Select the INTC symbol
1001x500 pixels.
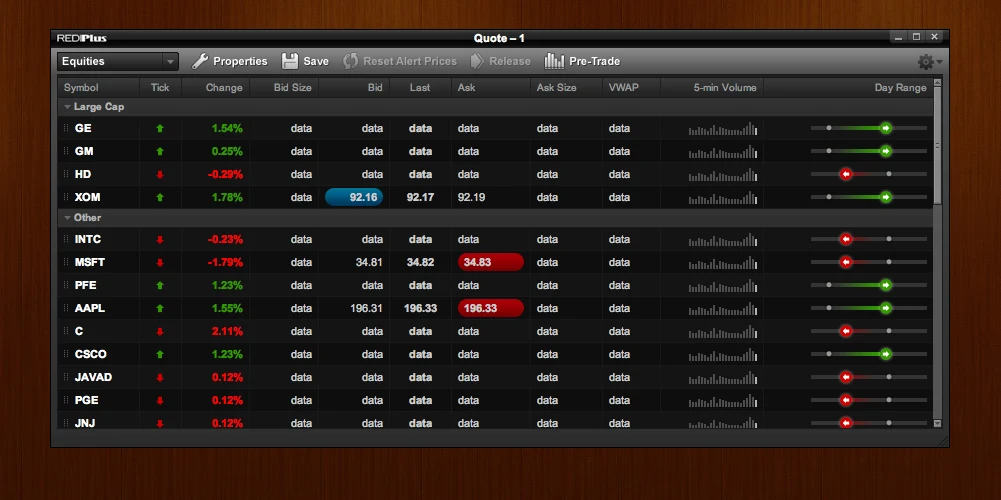[87, 239]
